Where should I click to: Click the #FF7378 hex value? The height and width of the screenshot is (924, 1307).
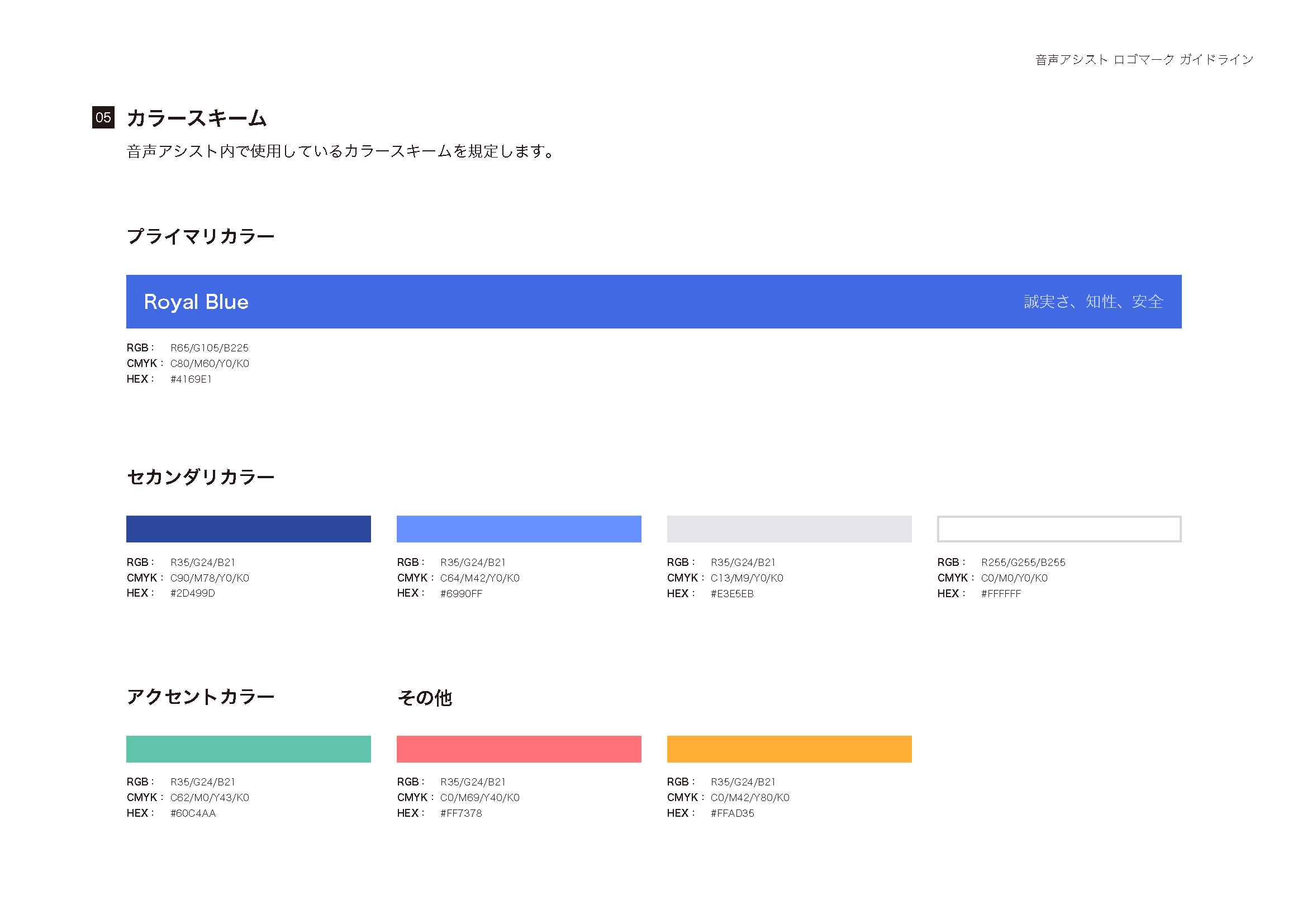click(x=461, y=813)
